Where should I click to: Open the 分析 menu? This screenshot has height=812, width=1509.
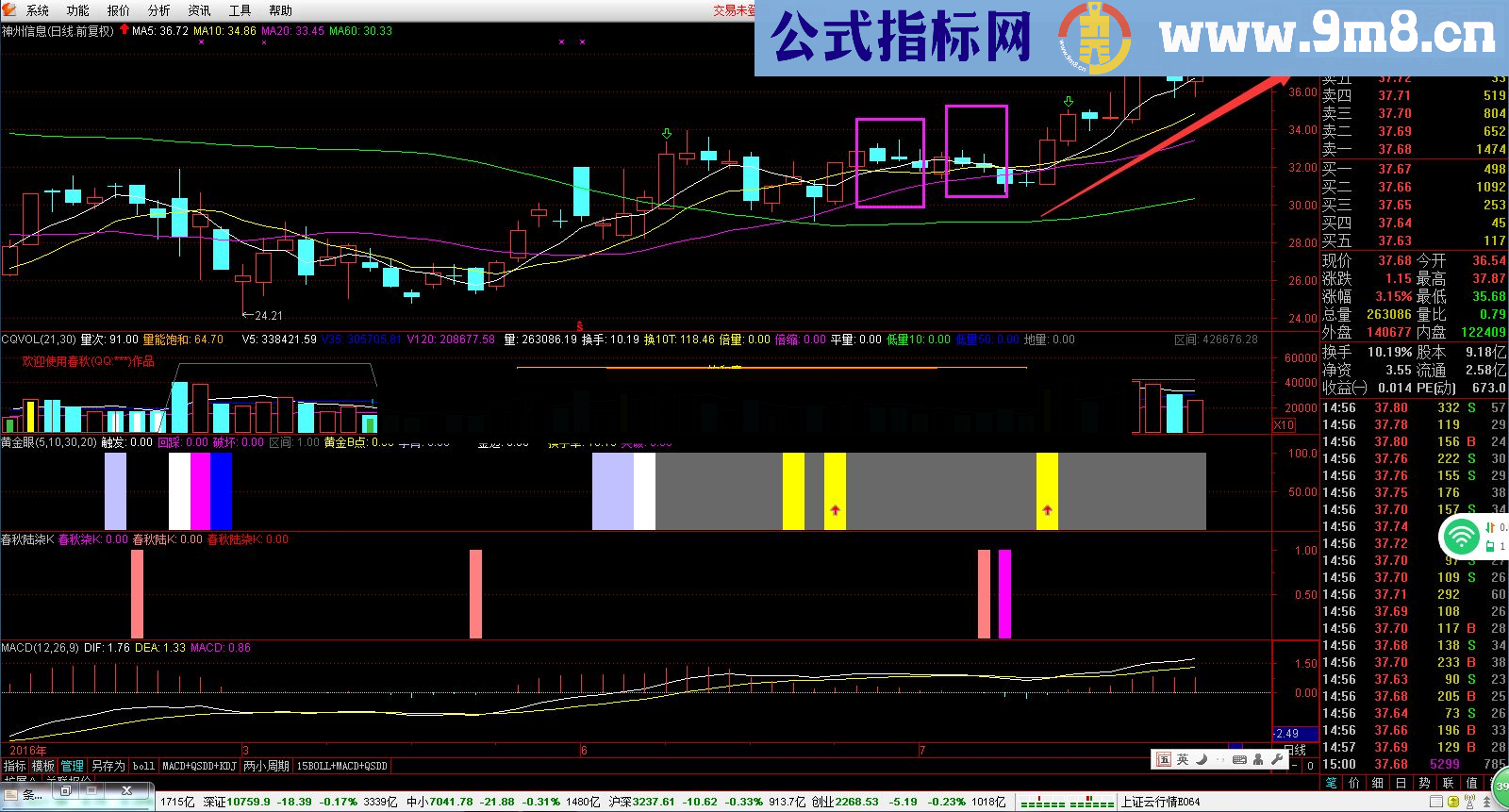click(x=158, y=10)
